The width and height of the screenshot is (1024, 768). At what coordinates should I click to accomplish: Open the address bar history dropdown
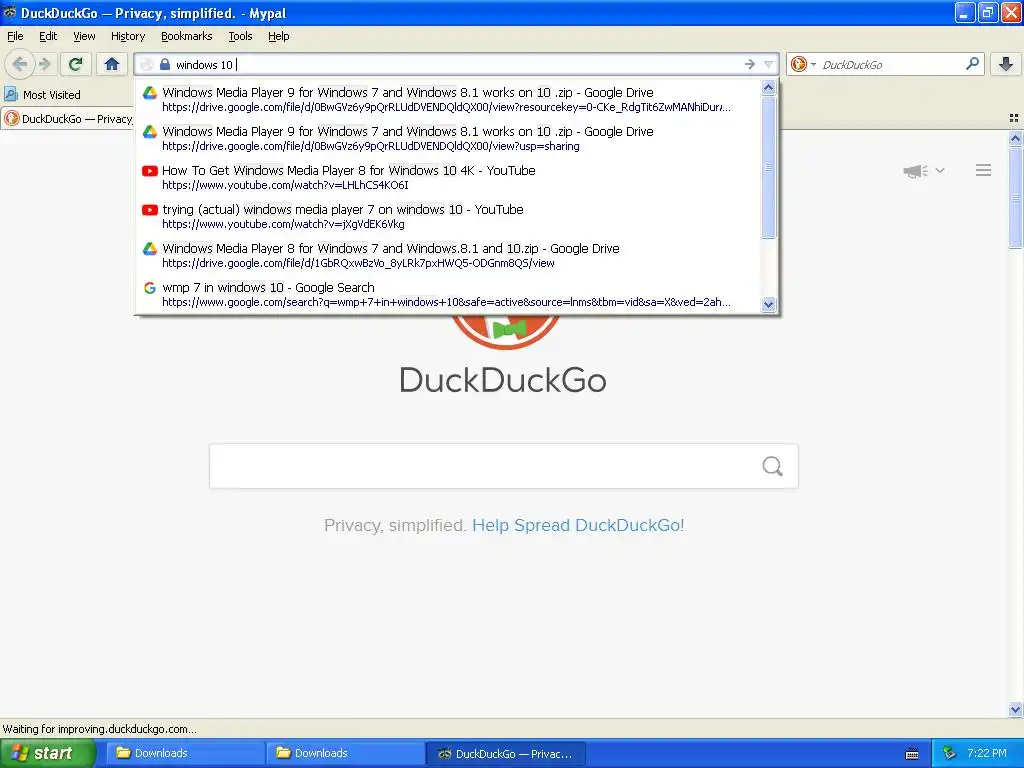769,64
